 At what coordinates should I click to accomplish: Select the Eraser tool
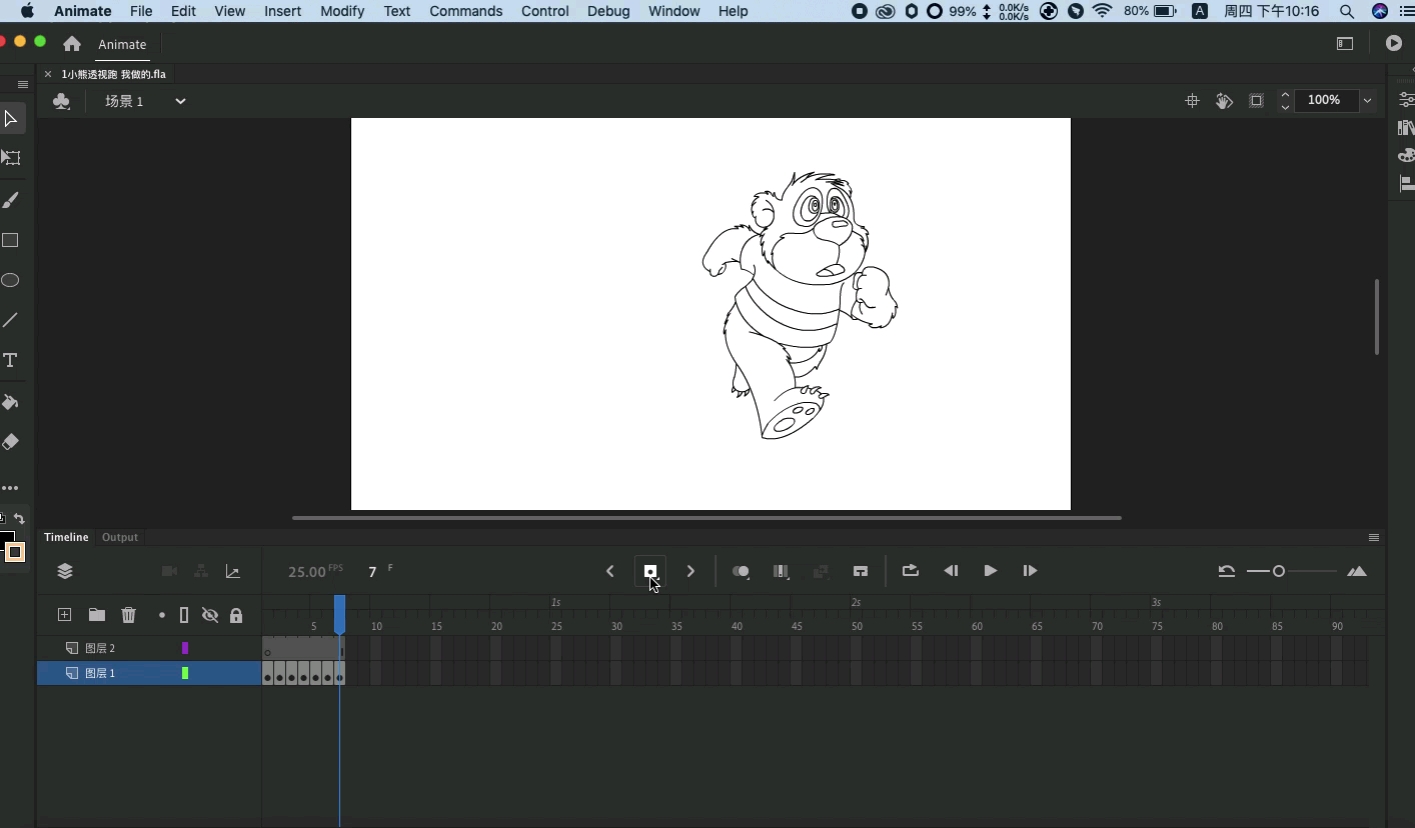(x=11, y=442)
